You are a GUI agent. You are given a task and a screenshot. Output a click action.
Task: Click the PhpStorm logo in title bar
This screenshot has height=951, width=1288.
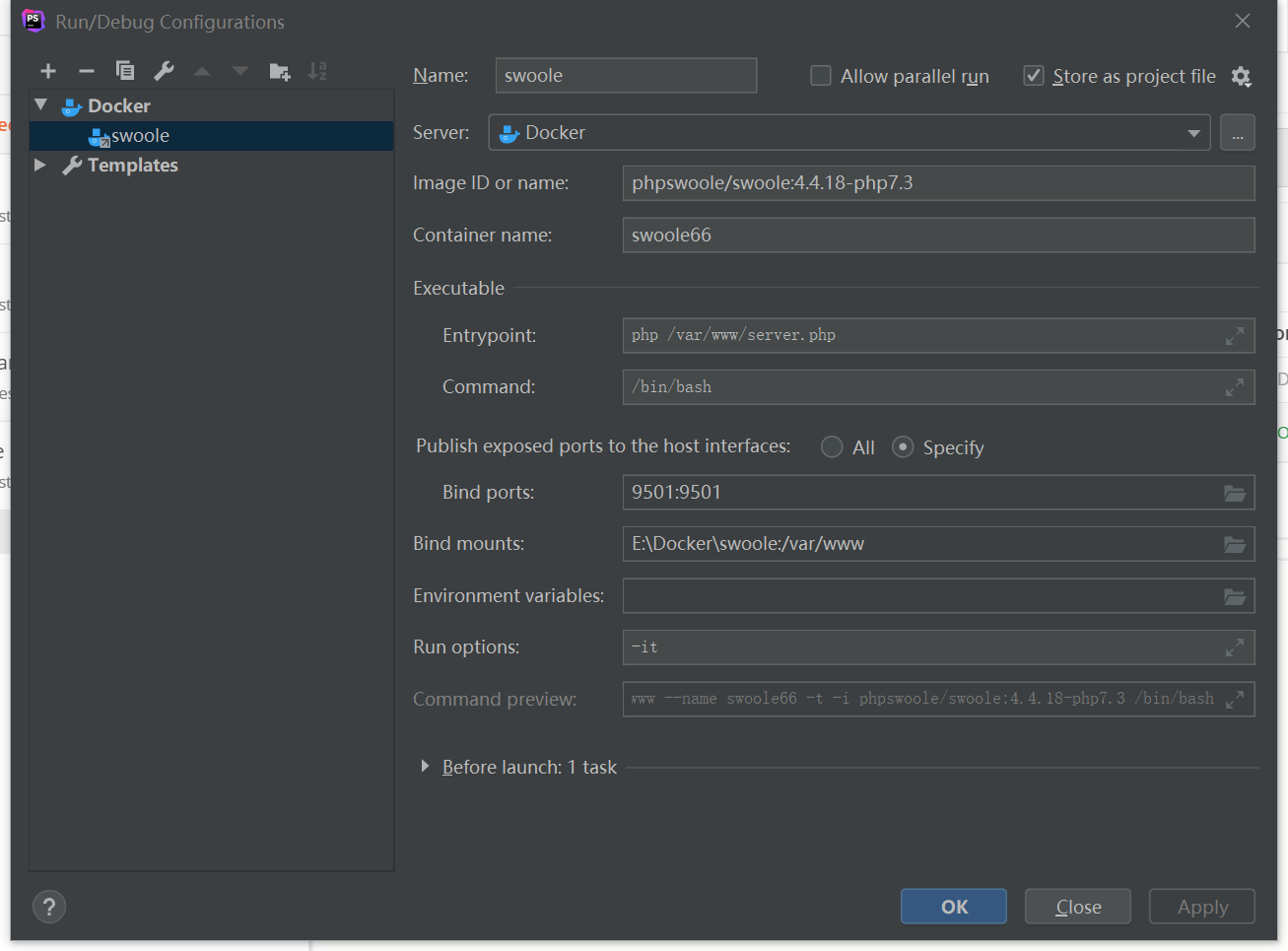[x=34, y=21]
